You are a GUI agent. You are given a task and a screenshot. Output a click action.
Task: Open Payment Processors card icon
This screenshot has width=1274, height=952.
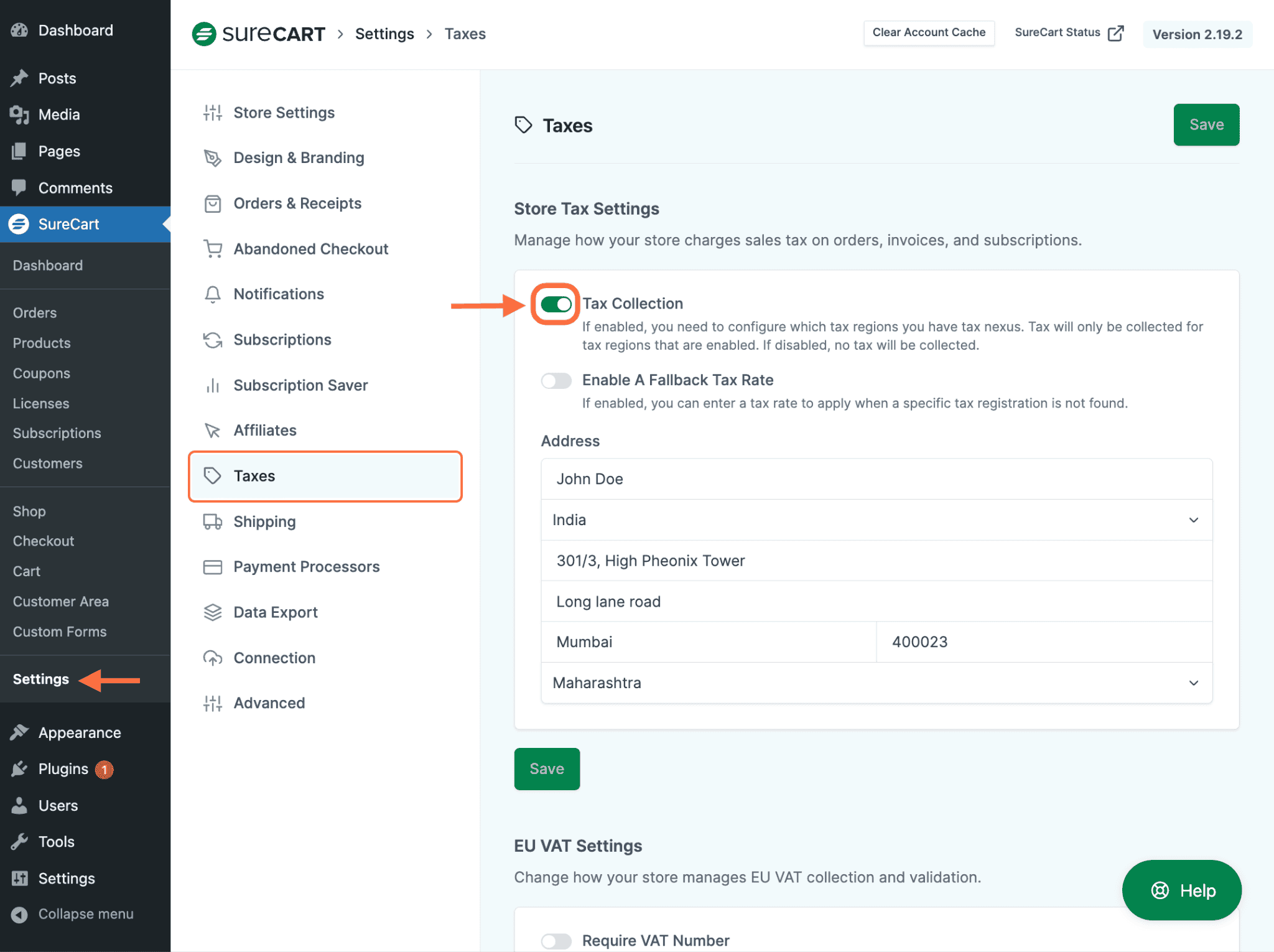pyautogui.click(x=212, y=566)
